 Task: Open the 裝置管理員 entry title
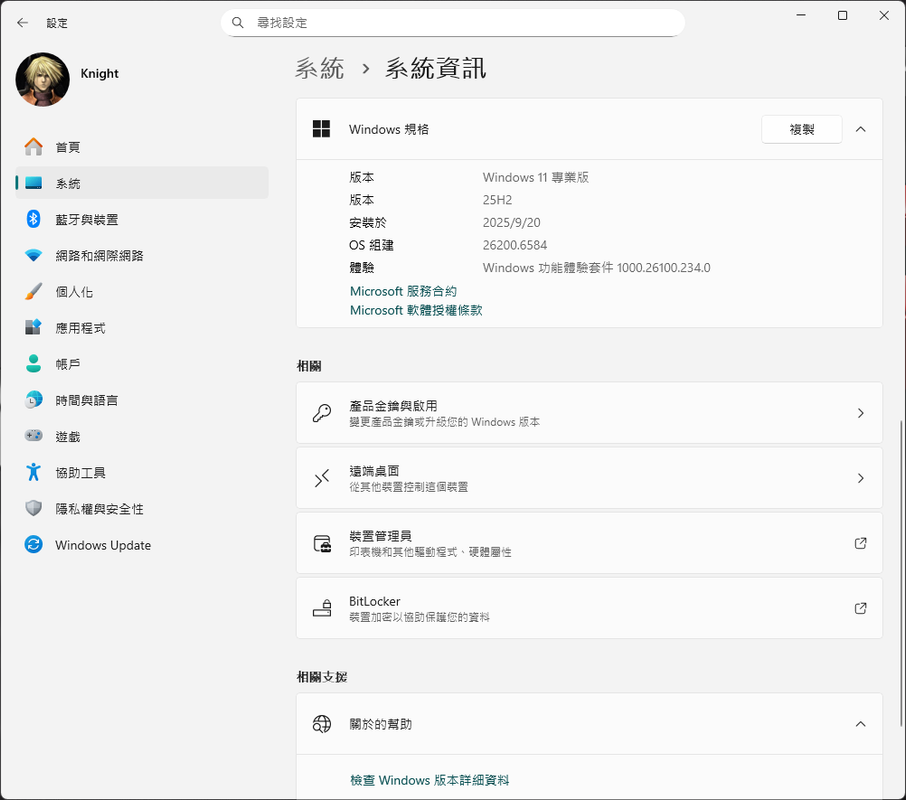tap(380, 536)
